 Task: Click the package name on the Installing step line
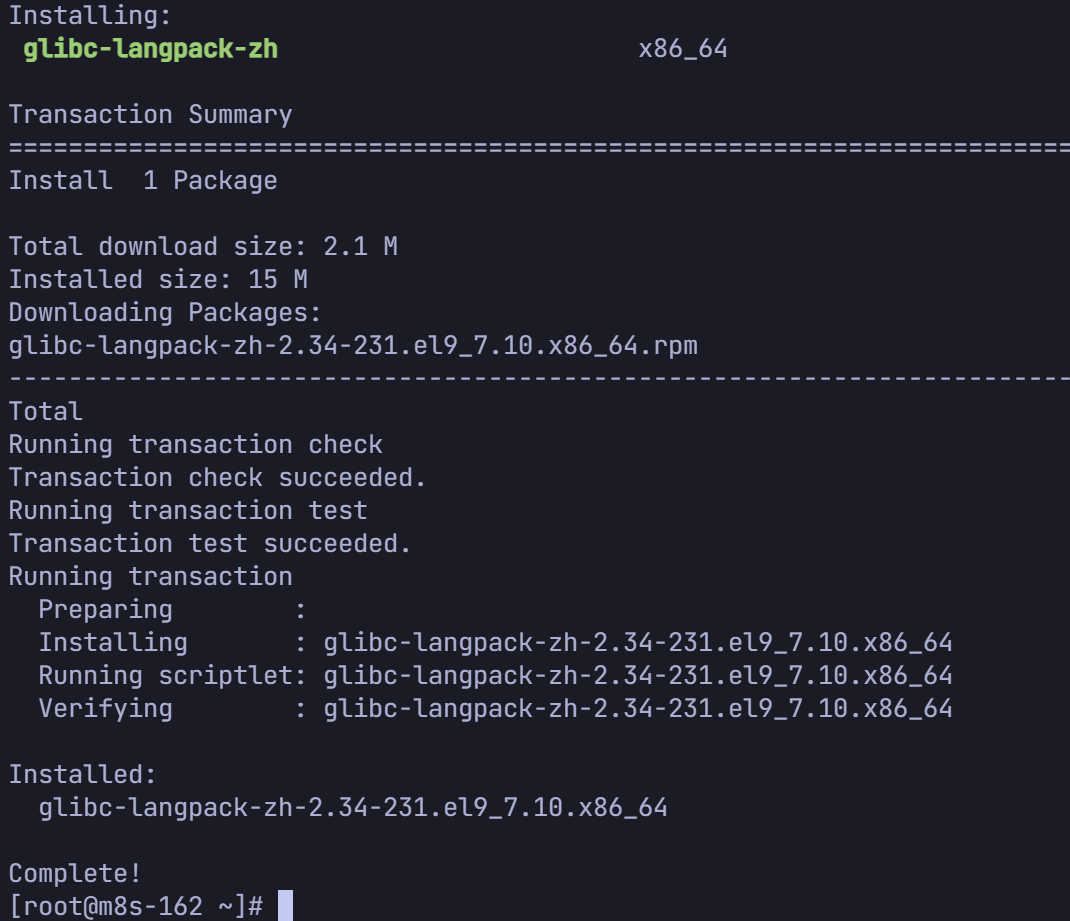[638, 642]
